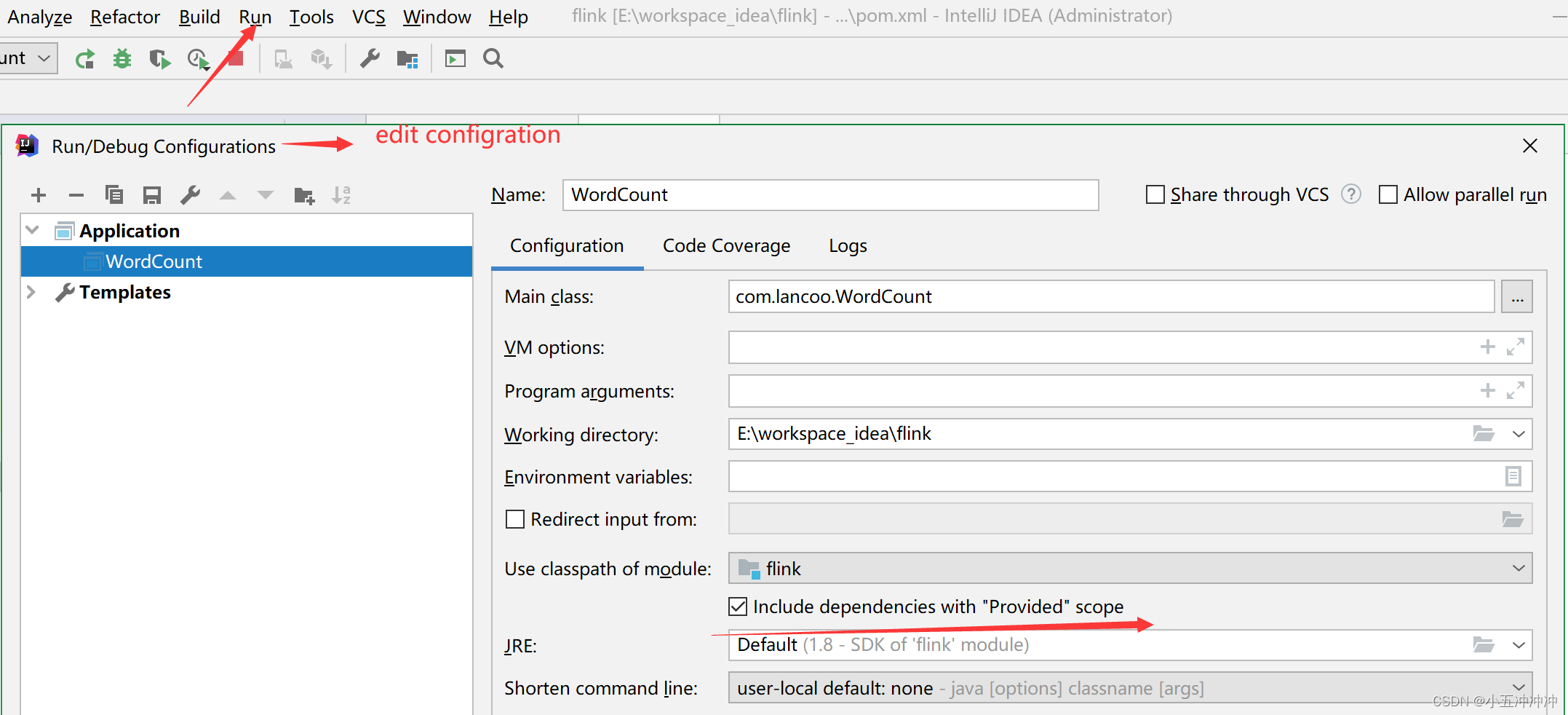Screen dimensions: 1568x715
Task: Save configuration with floppy disk icon
Action: (151, 195)
